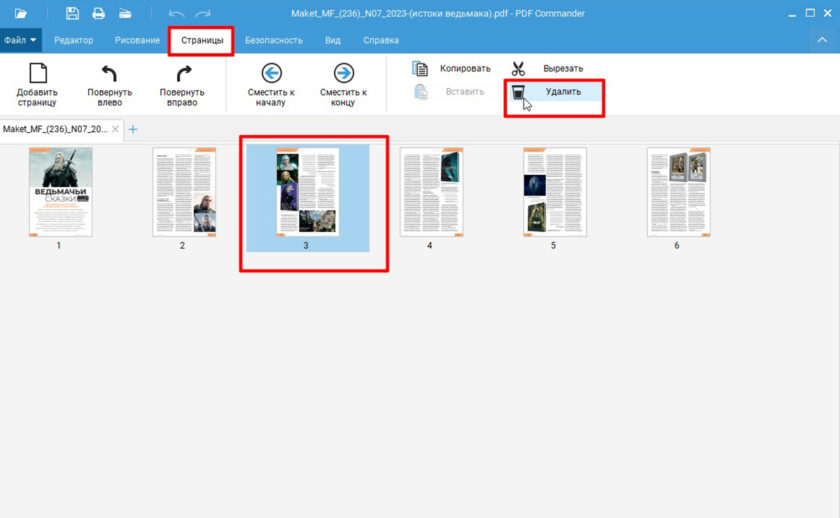Rotate page right with Повернуть вправо
The height and width of the screenshot is (518, 840).
click(182, 85)
